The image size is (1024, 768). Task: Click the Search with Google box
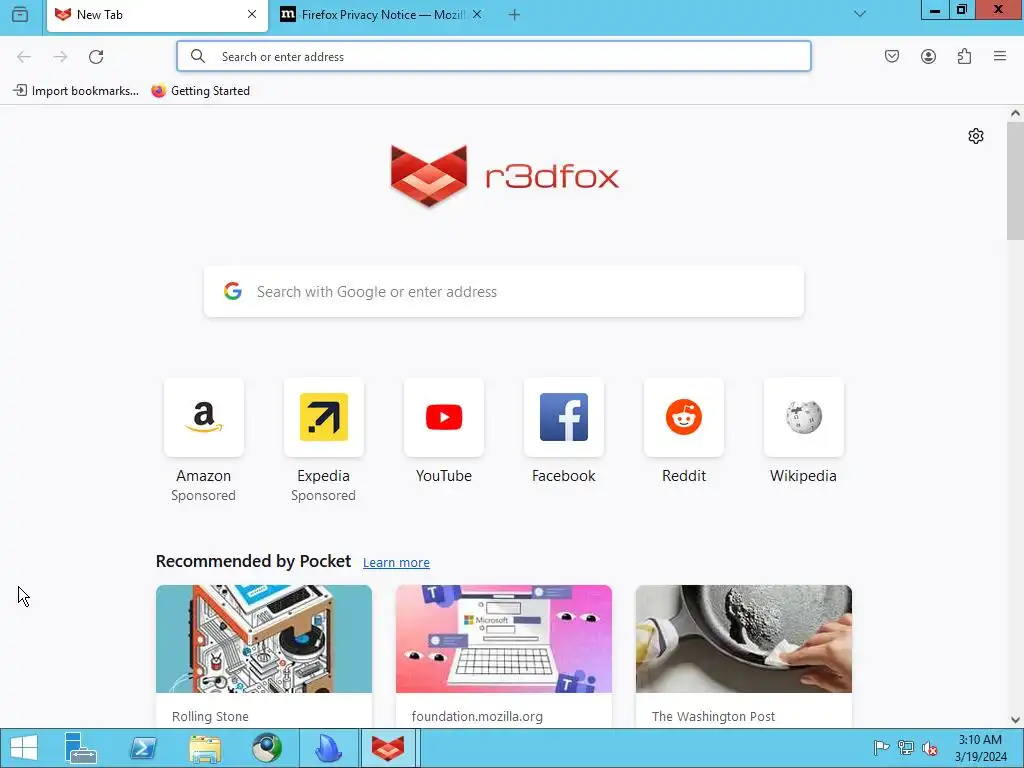coord(504,291)
